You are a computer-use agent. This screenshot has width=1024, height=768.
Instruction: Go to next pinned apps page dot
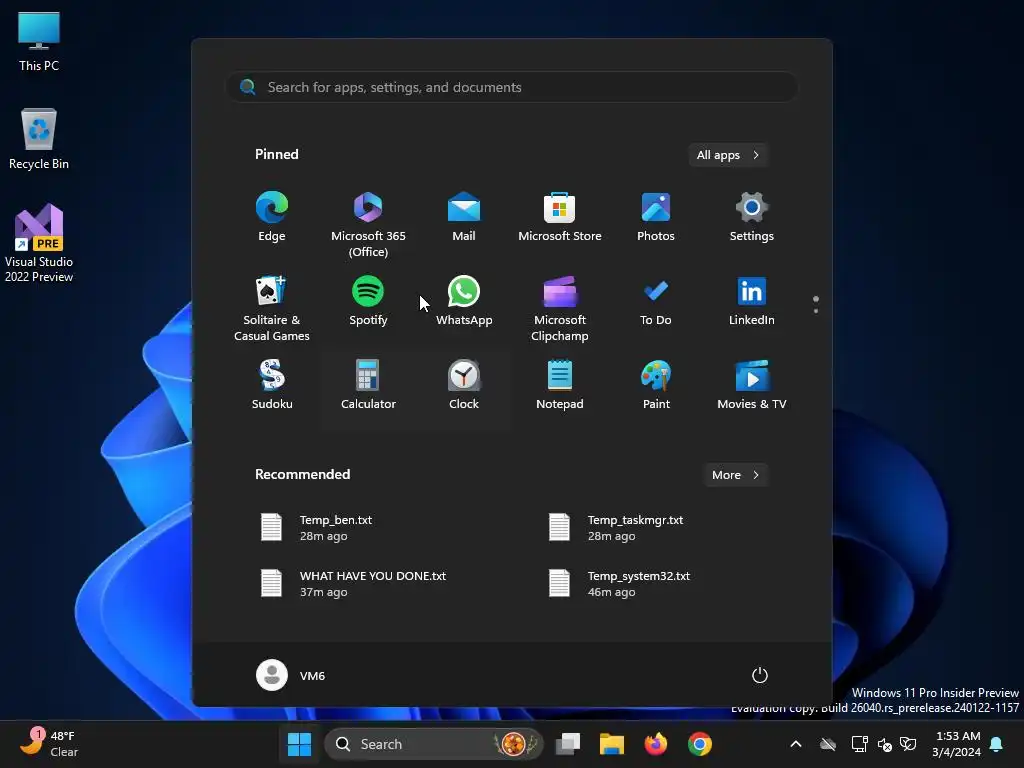pos(816,311)
